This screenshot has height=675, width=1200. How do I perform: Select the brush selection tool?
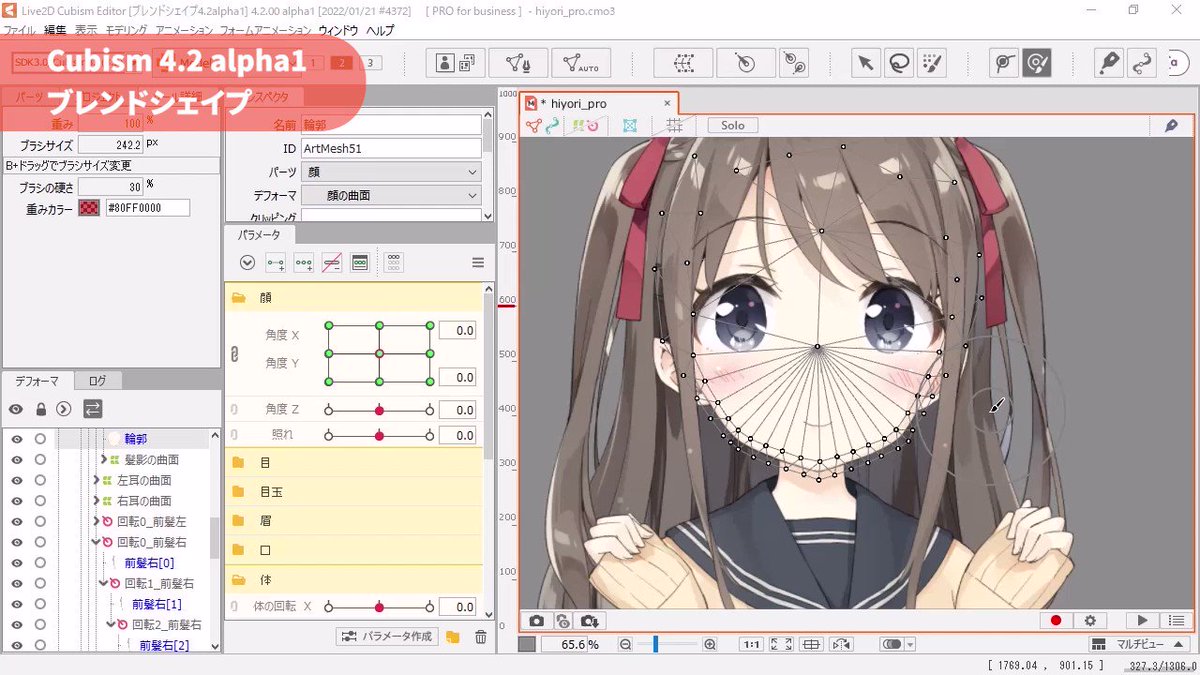click(x=931, y=63)
